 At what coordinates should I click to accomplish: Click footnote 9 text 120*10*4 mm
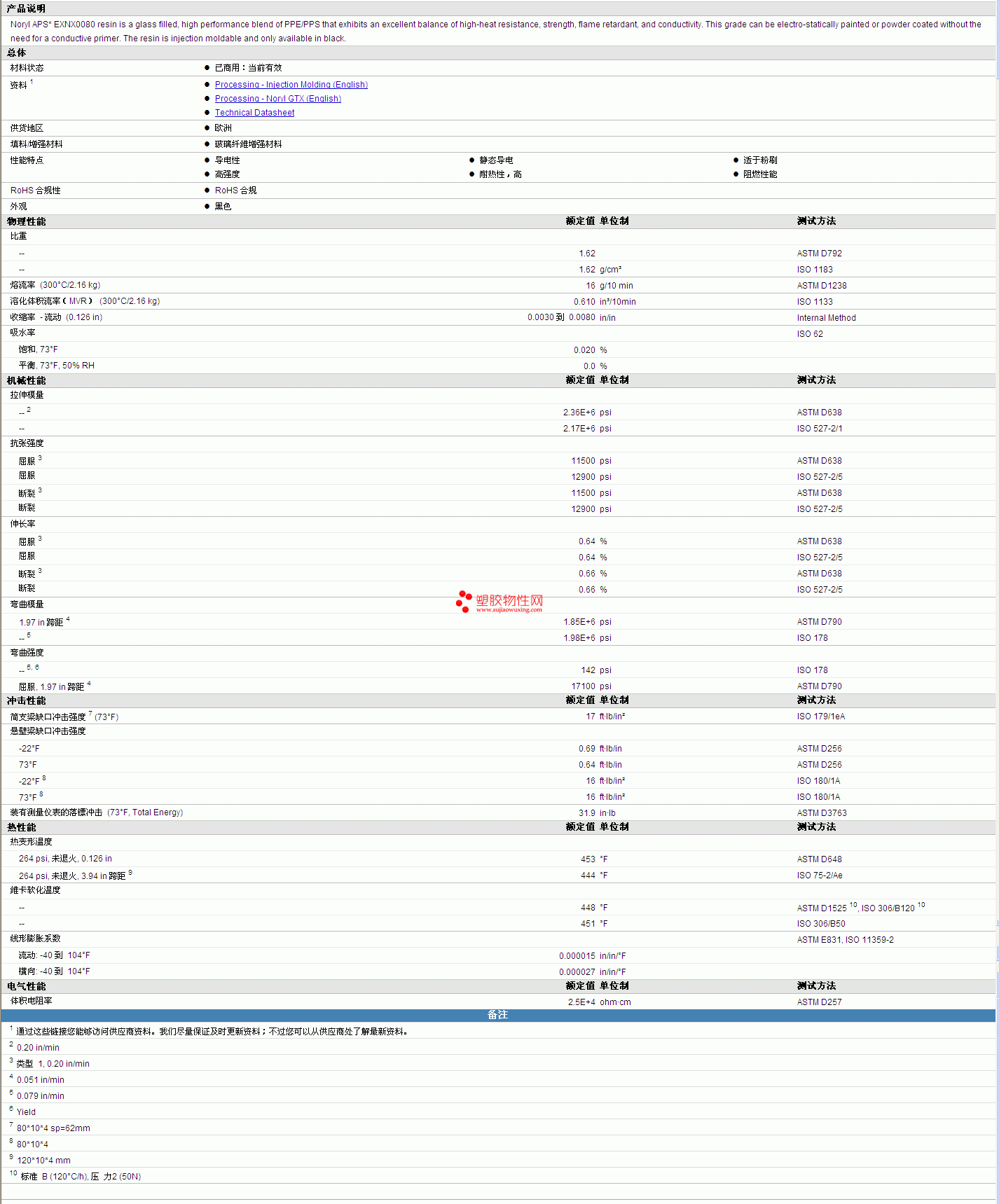click(43, 1161)
